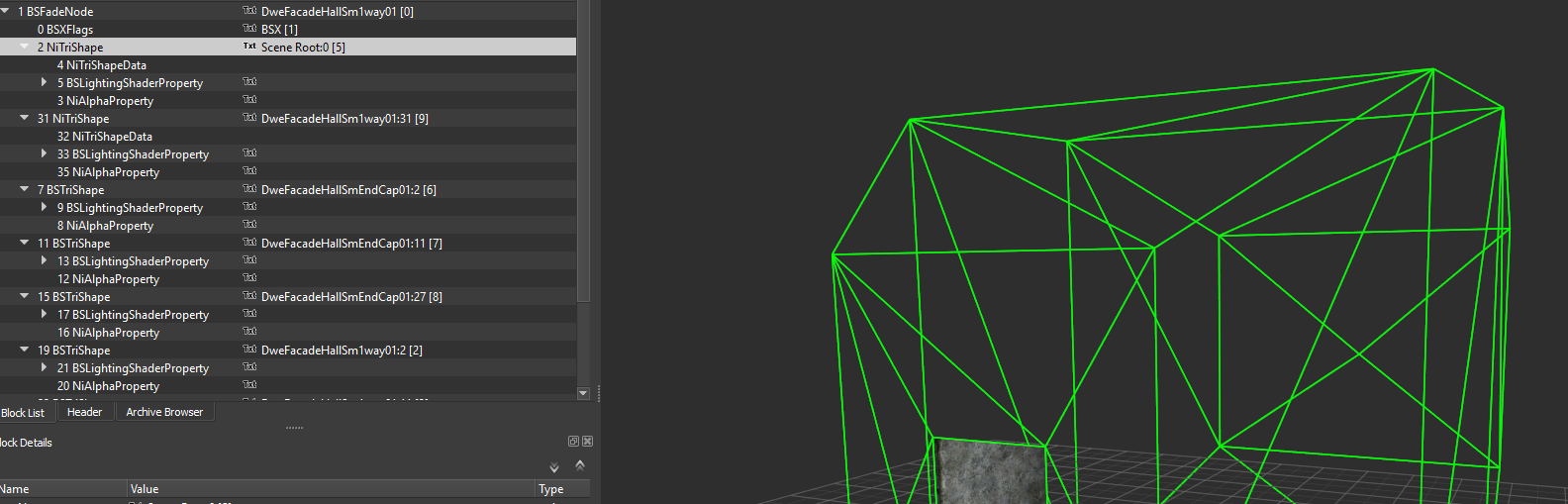Expand 13 BSLightingShaderProperty node
The image size is (1568, 504).
[44, 260]
